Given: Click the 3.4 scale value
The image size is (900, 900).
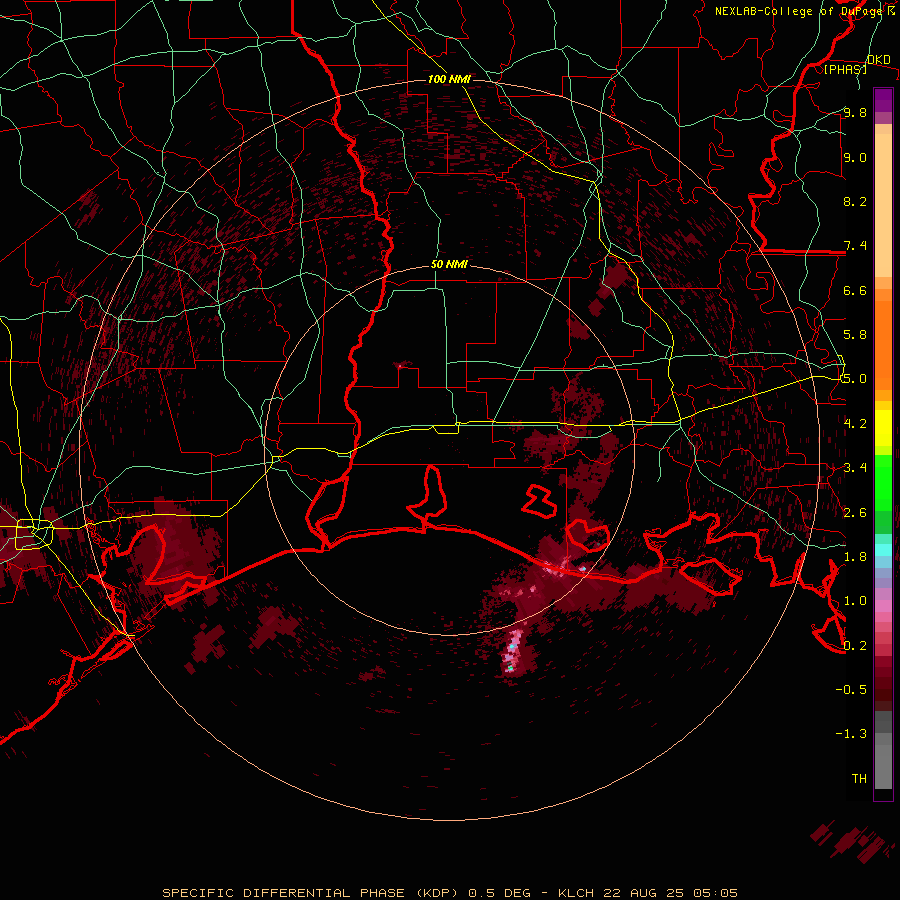Looking at the screenshot, I should (855, 468).
